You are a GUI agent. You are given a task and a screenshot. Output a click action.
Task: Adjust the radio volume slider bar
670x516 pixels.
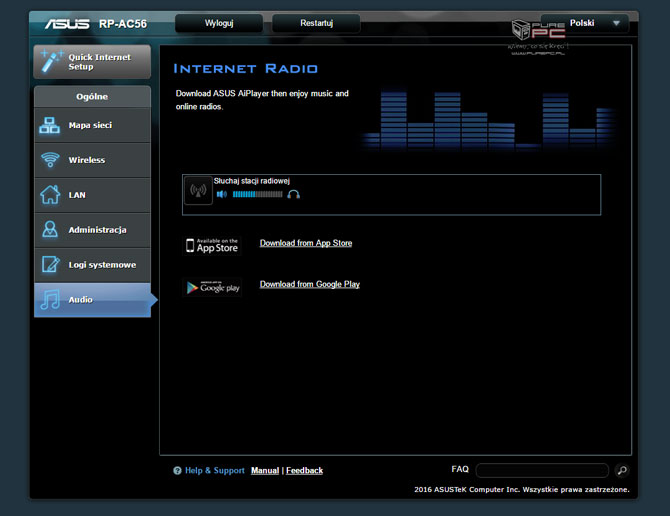[257, 194]
